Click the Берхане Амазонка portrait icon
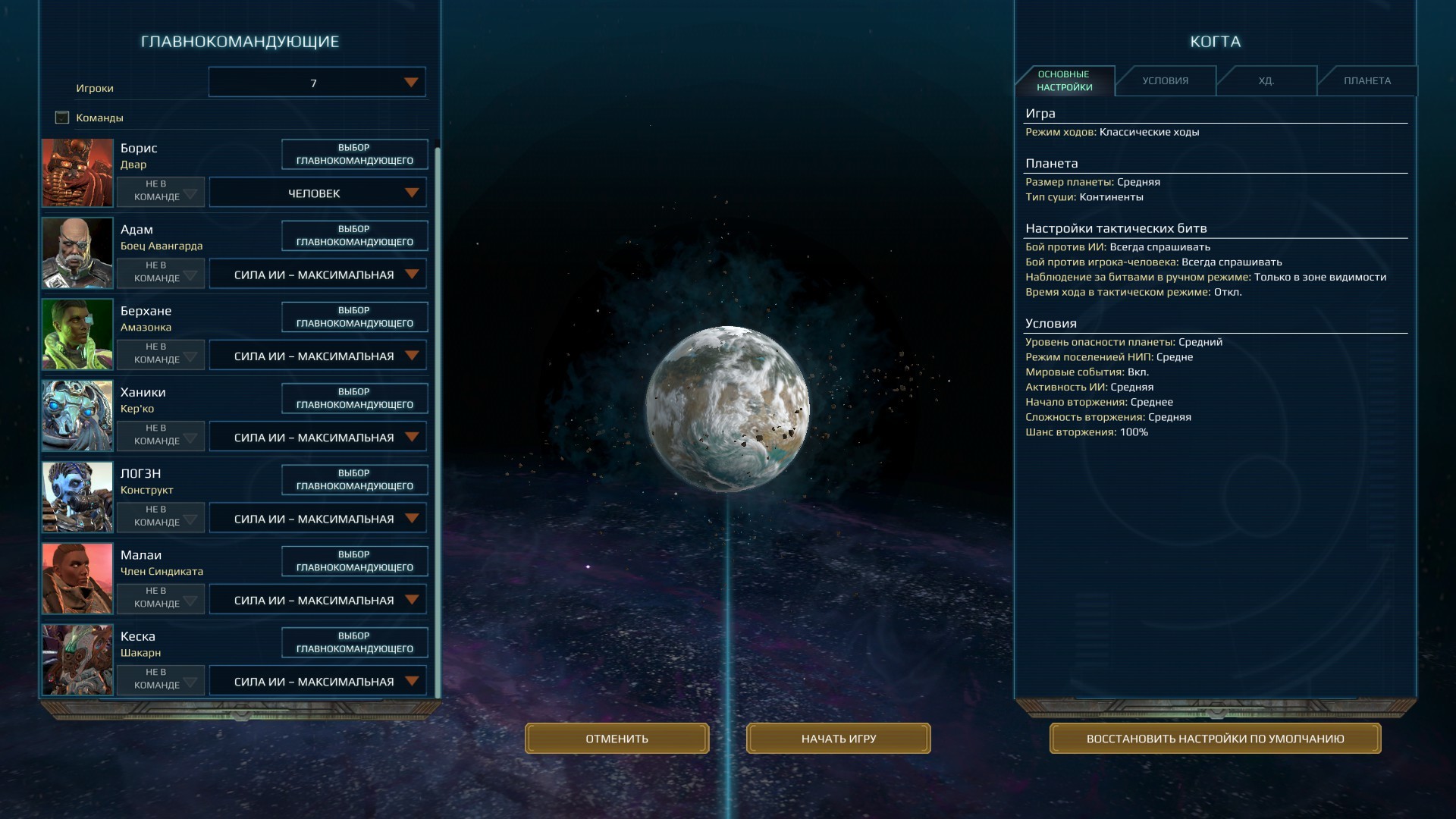Screen dimensions: 1456x819 (x=78, y=334)
